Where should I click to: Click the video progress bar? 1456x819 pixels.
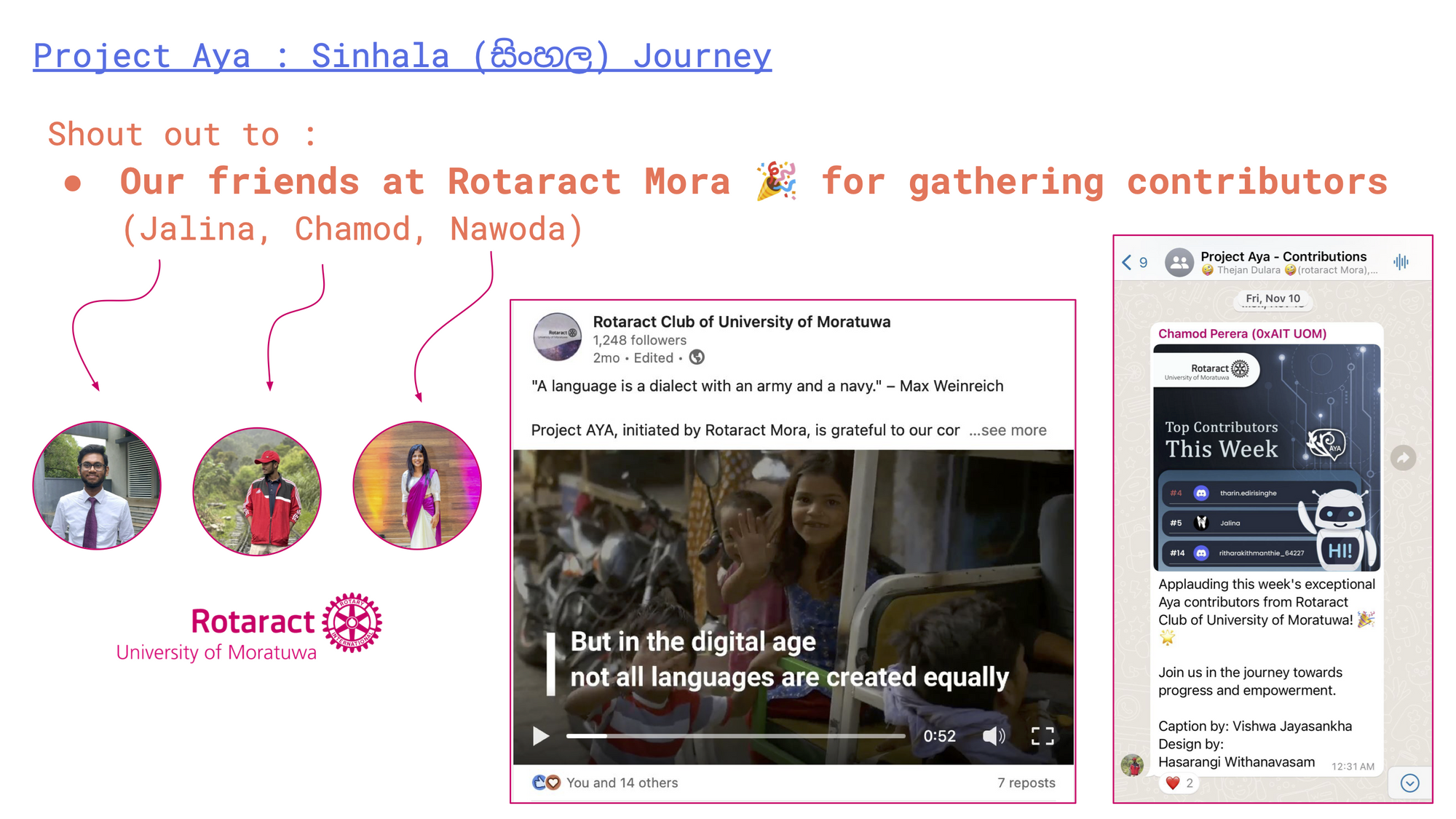coord(735,736)
